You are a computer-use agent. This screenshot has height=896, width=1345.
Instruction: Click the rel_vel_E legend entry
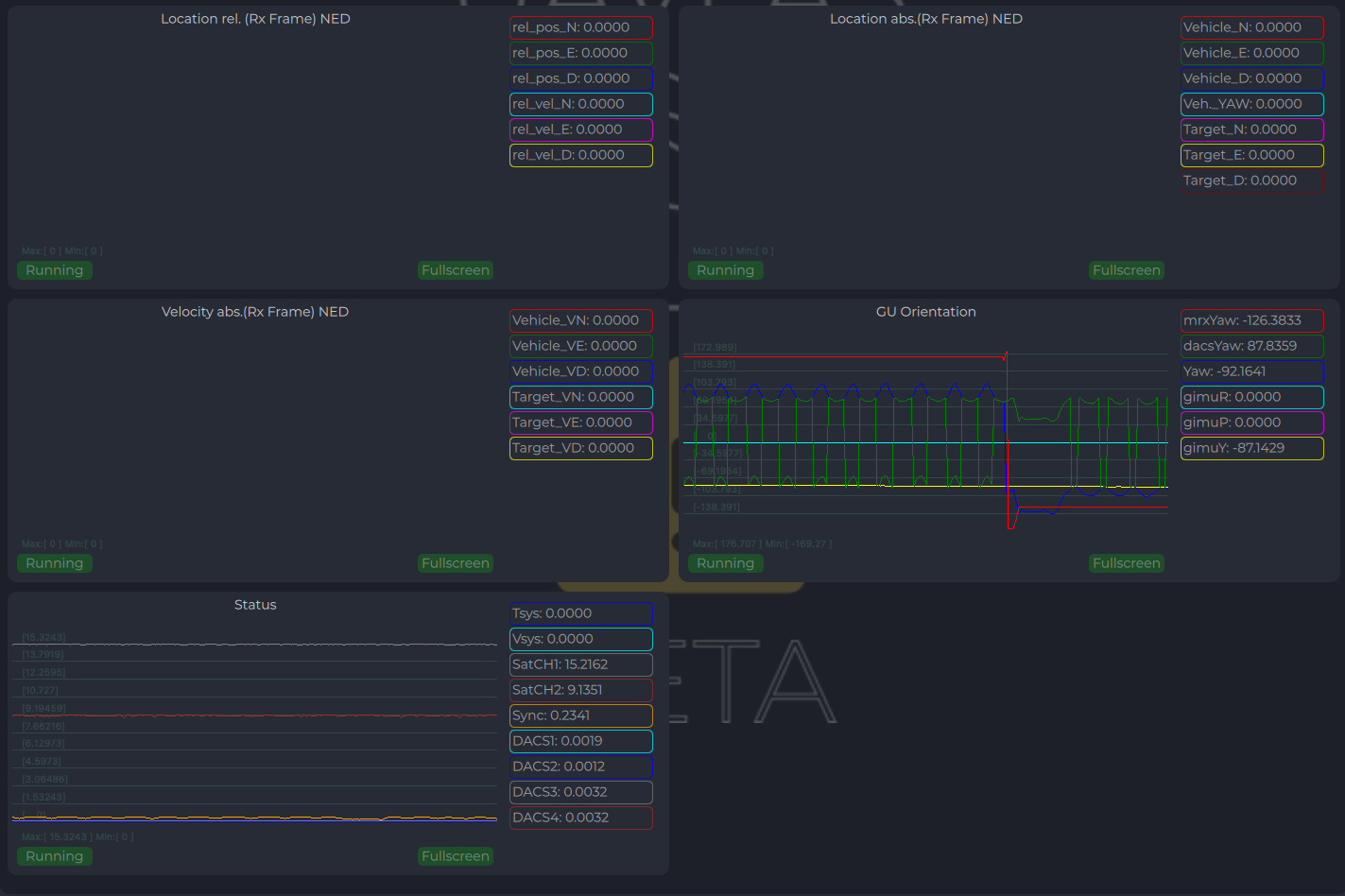pos(581,129)
